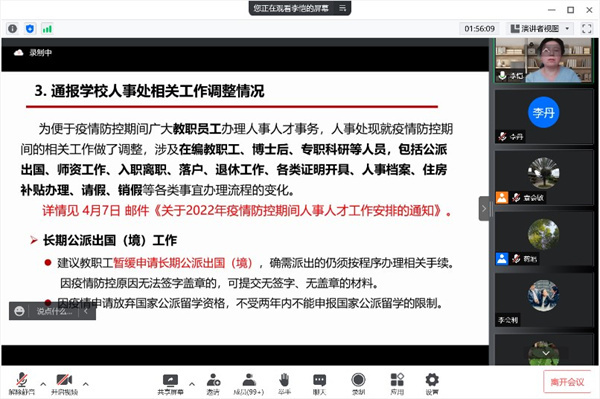Open the 成员 participants list

click(249, 384)
